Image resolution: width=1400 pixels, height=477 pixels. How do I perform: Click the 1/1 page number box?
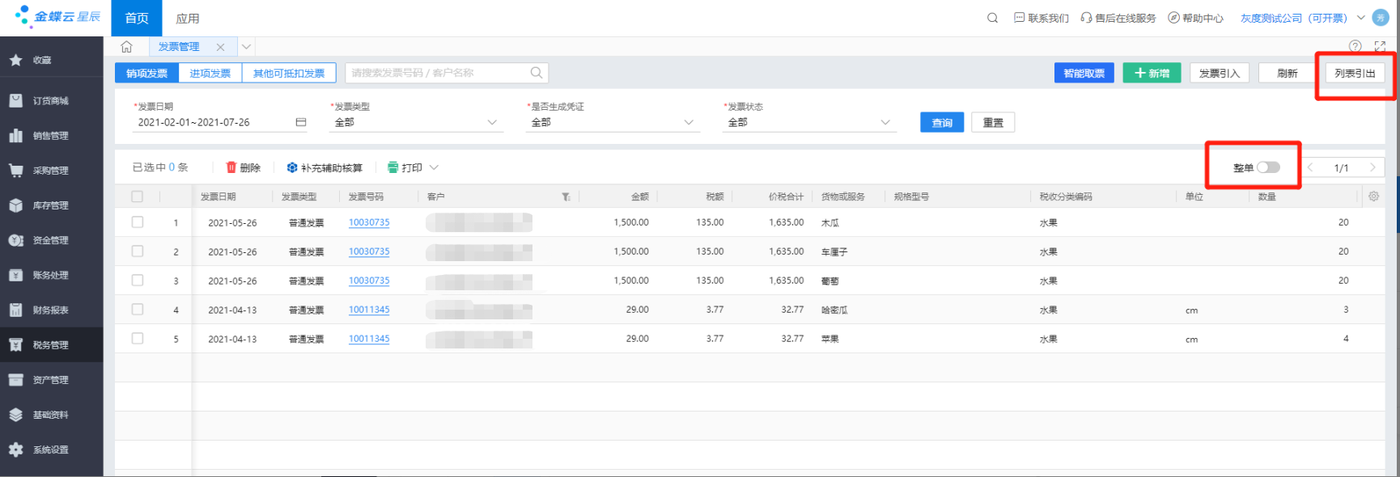[x=1342, y=168]
